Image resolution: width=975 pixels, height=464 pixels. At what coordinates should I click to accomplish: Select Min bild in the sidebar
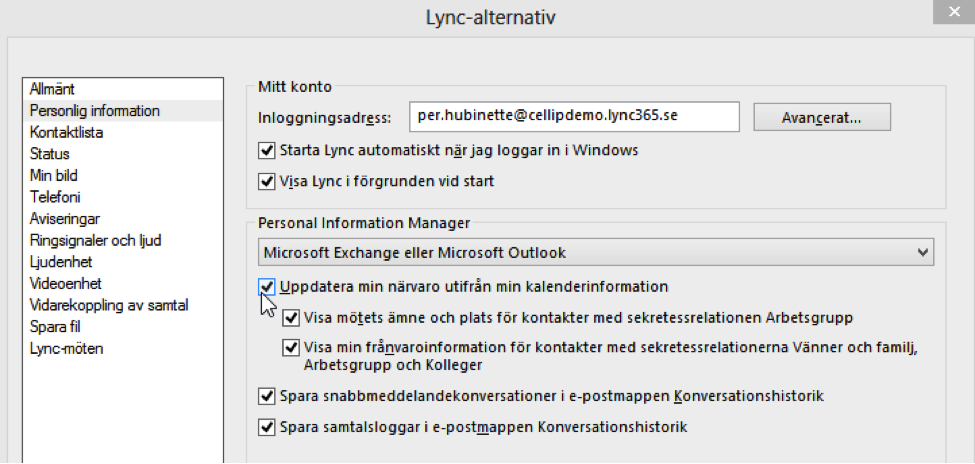point(53,175)
